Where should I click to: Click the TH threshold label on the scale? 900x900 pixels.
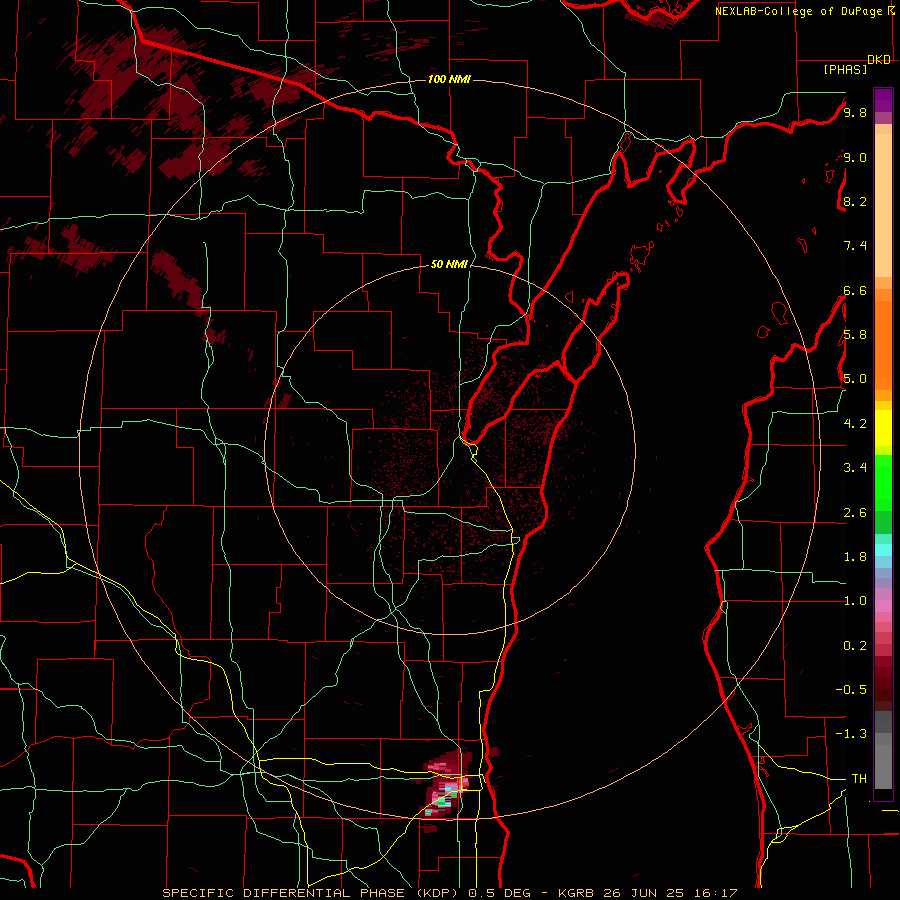point(859,779)
